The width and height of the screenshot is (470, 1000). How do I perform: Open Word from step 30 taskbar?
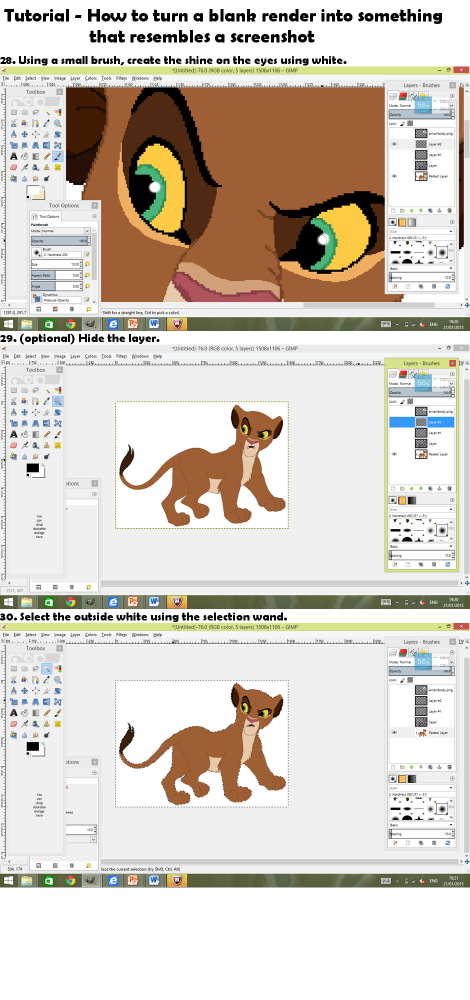point(154,880)
